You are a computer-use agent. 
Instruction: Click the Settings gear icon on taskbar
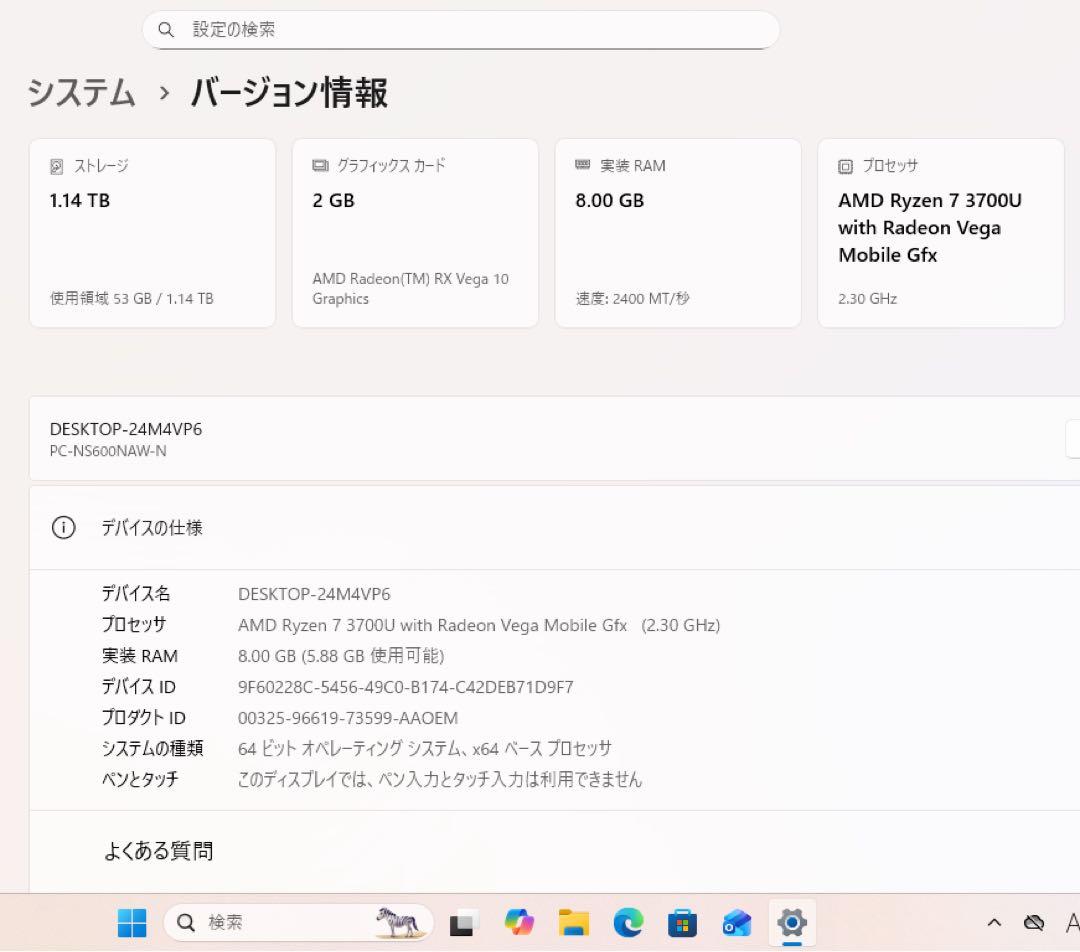pyautogui.click(x=792, y=922)
